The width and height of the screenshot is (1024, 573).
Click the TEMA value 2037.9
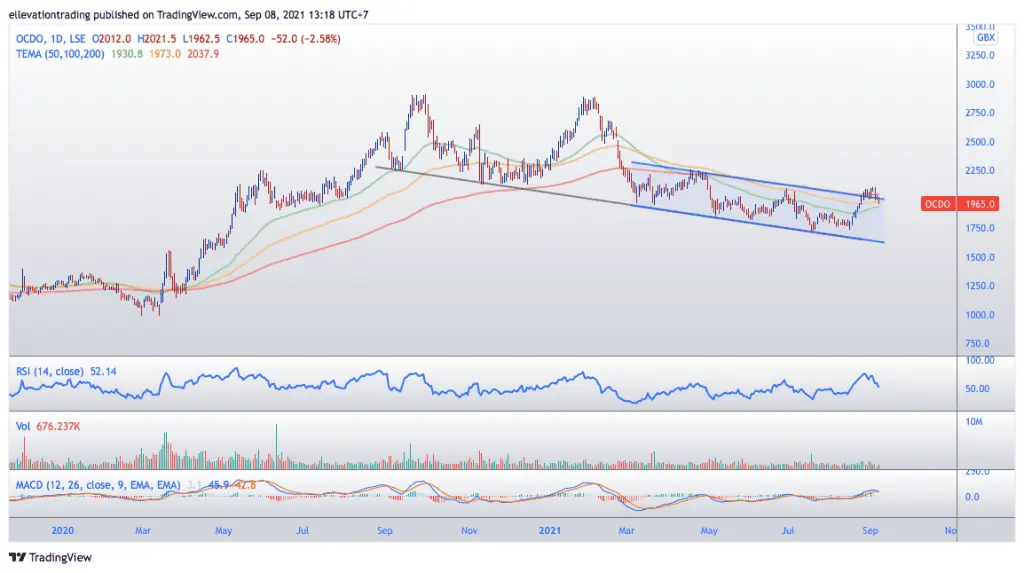point(203,54)
